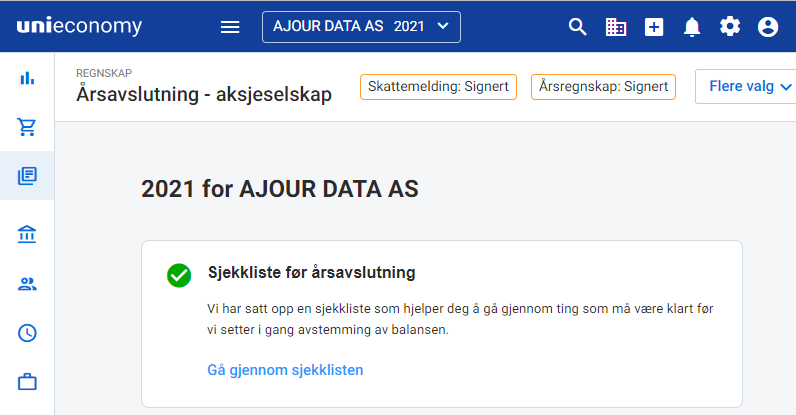Open the bank sidebar icon
Image resolution: width=796 pixels, height=415 pixels.
click(27, 235)
